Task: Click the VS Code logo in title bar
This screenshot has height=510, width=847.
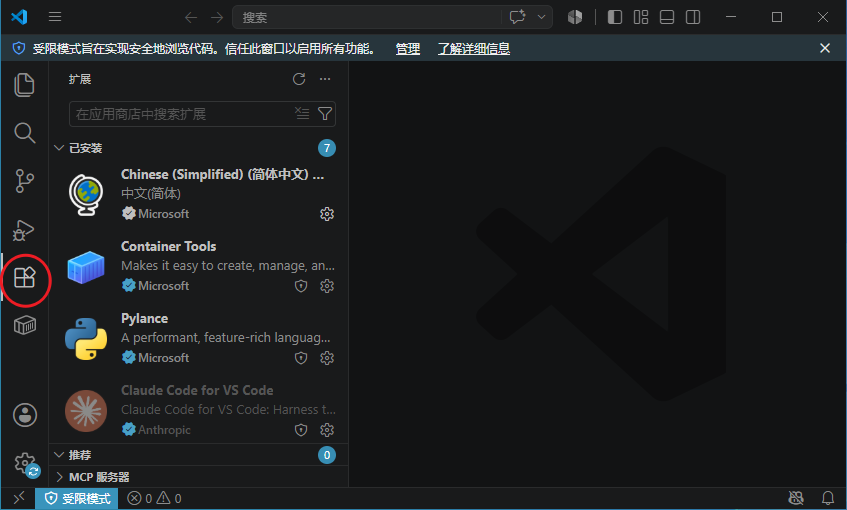Action: pyautogui.click(x=19, y=17)
